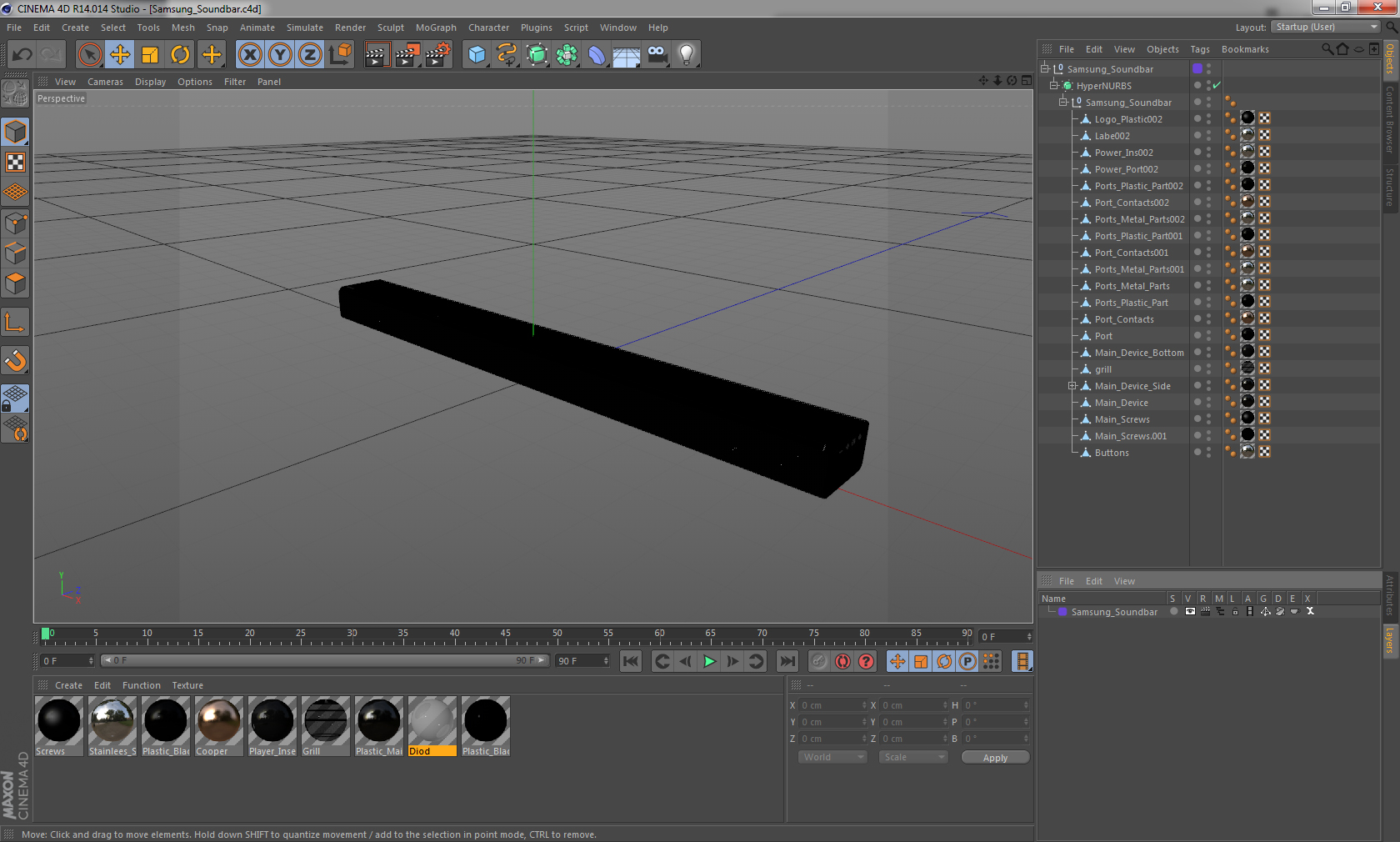Open the Scale mode dropdown
Image resolution: width=1400 pixels, height=842 pixels.
[x=913, y=757]
